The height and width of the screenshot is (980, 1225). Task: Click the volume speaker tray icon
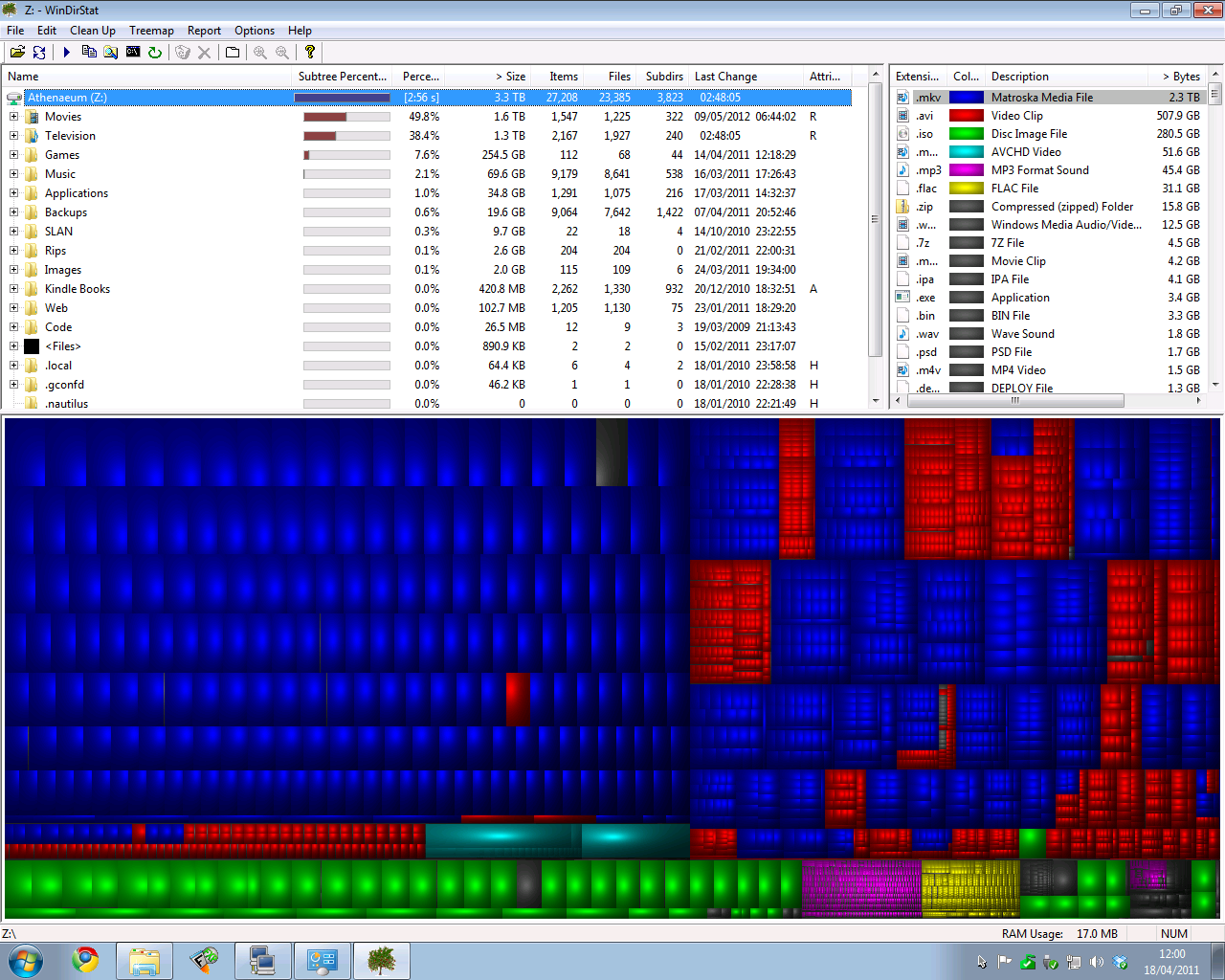(1097, 962)
